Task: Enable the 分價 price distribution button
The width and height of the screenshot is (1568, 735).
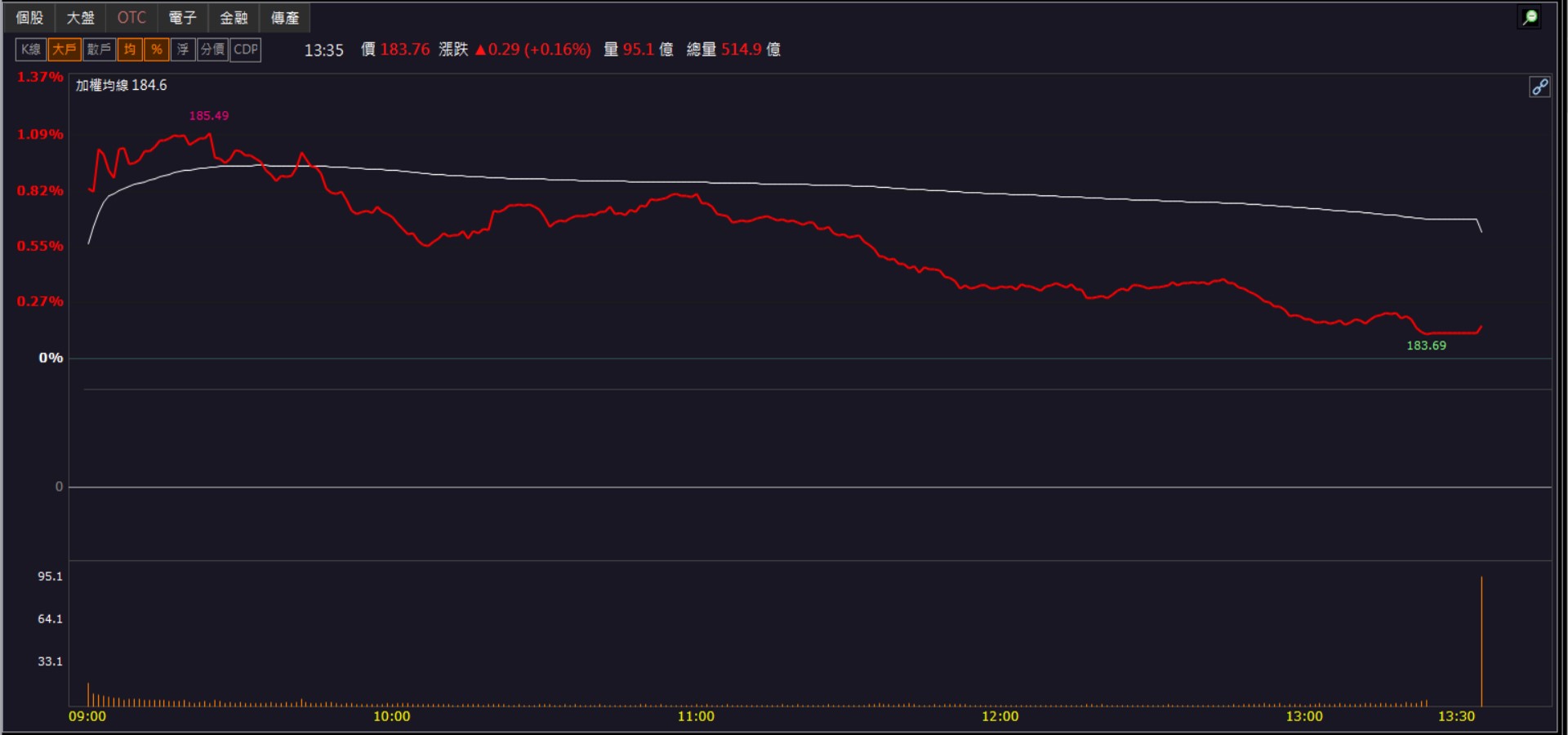Action: [x=212, y=50]
